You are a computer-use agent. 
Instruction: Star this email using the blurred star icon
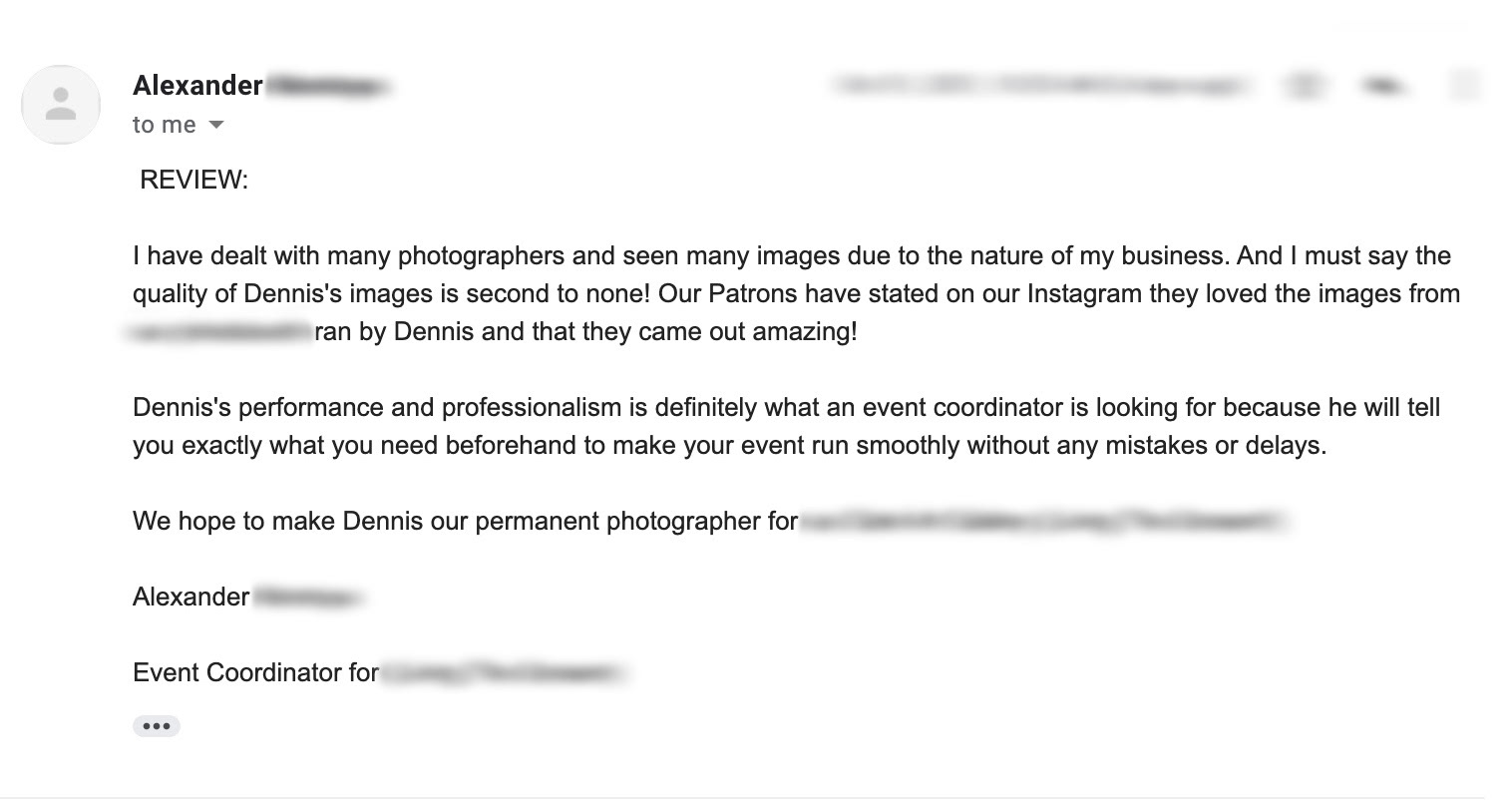pyautogui.click(x=1305, y=87)
